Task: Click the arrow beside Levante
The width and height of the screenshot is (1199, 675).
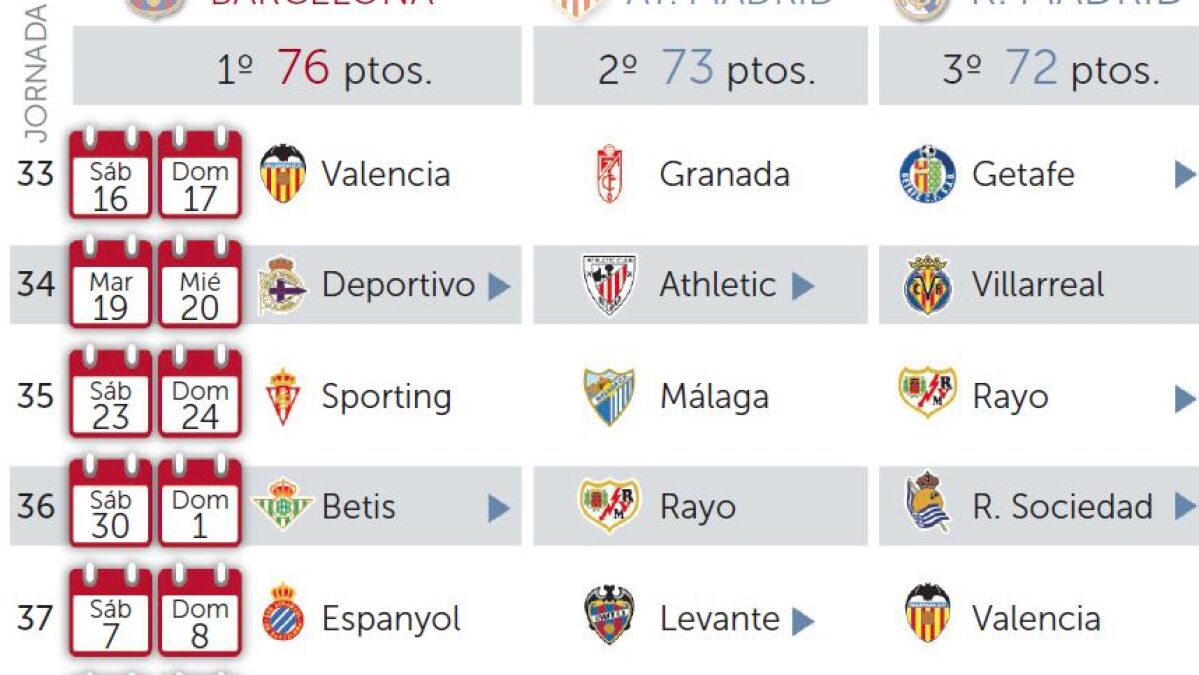Action: coord(803,621)
